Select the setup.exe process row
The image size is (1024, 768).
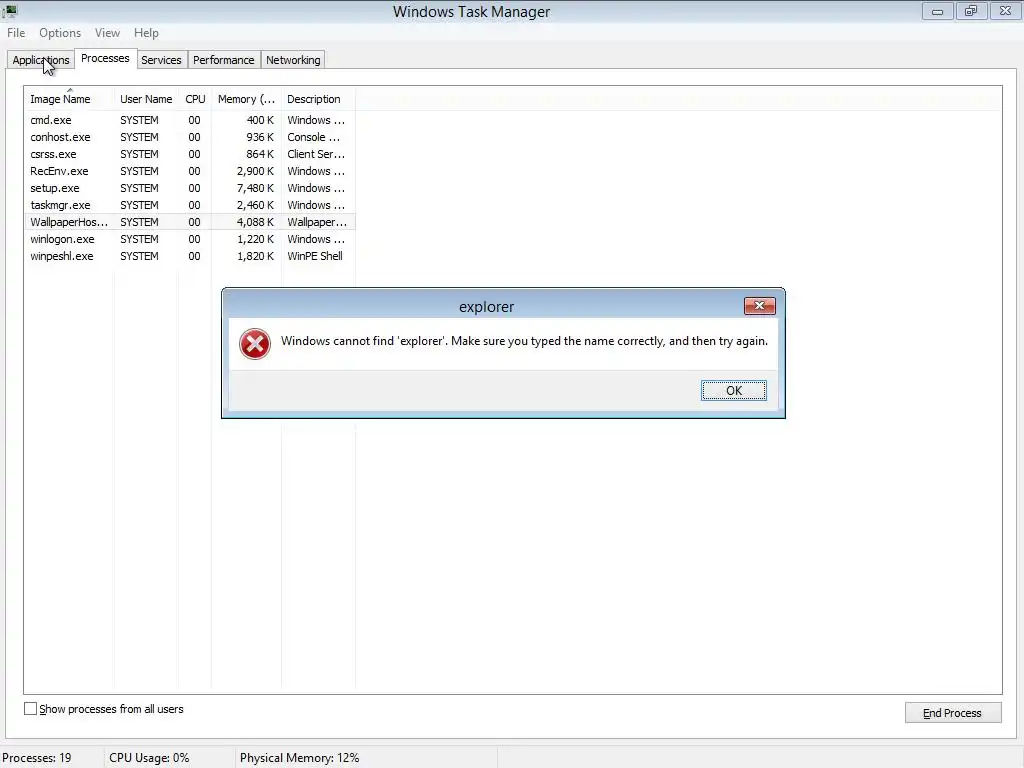point(190,188)
